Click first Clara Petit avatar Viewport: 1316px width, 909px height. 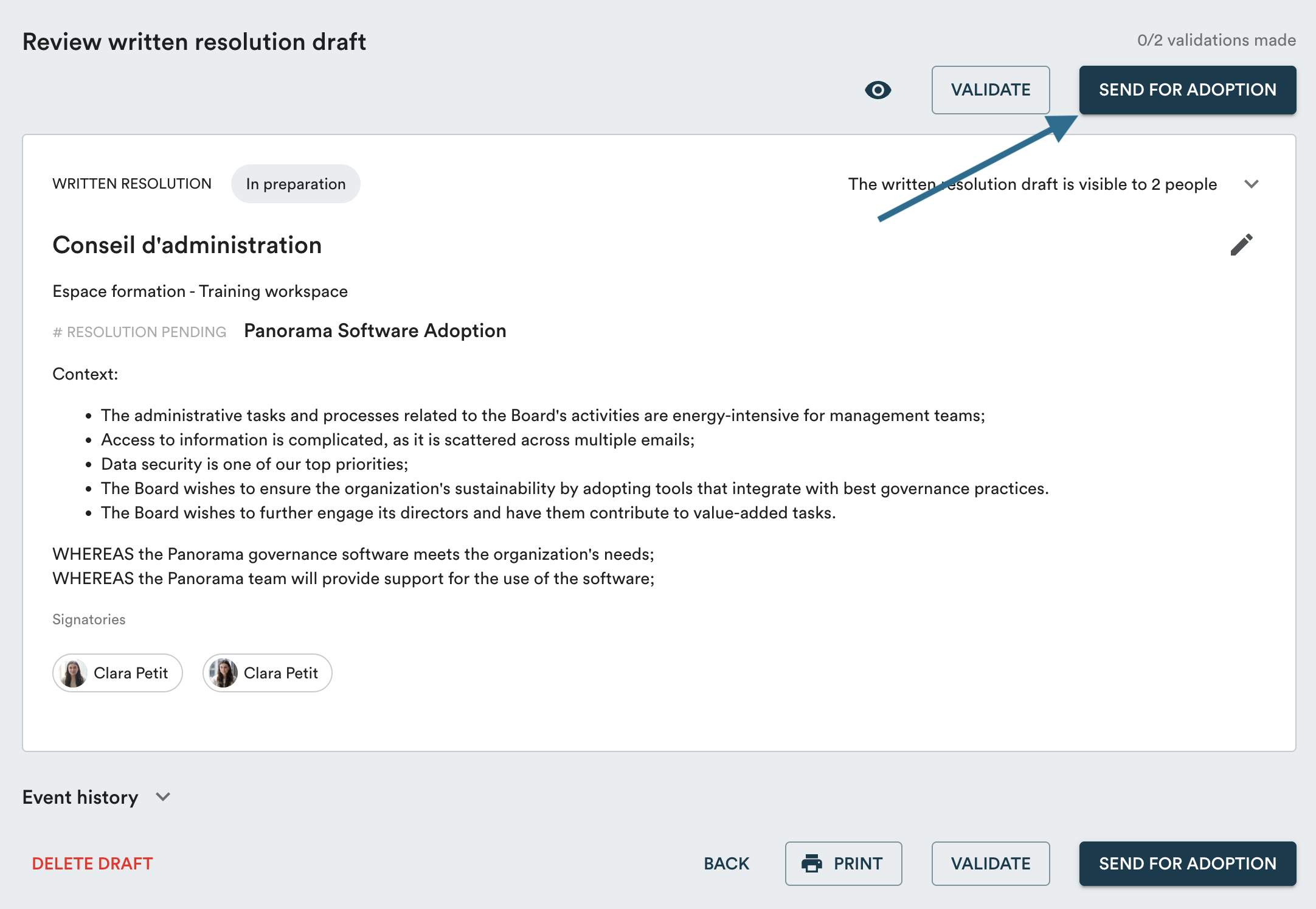coord(74,673)
